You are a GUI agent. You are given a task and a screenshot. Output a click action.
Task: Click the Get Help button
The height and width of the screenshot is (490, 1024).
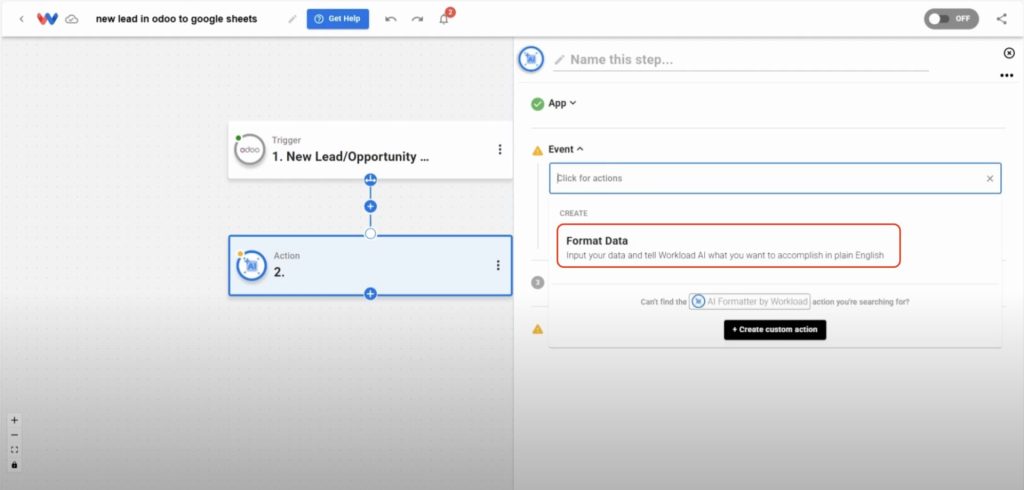coord(338,19)
